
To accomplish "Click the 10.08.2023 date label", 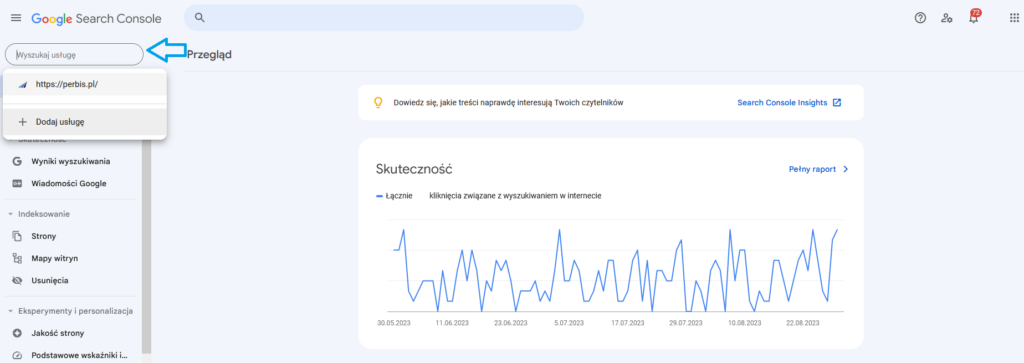I will pyautogui.click(x=744, y=323).
